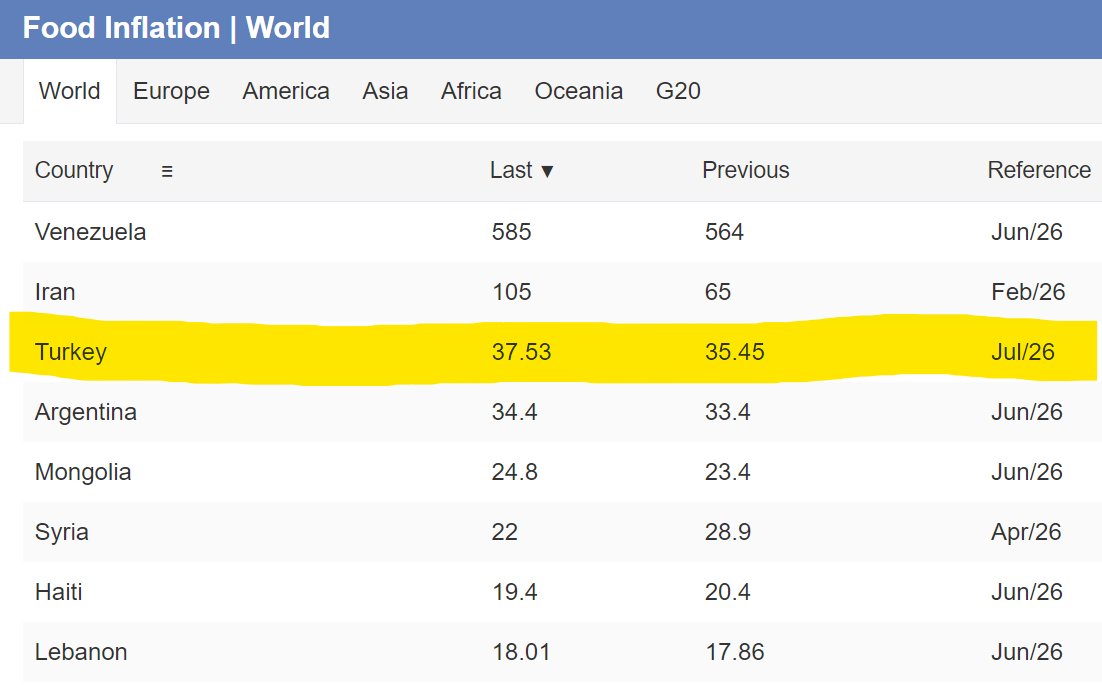Select Venezuela's last value 585
Viewport: 1102px width, 691px height.
pyautogui.click(x=511, y=232)
